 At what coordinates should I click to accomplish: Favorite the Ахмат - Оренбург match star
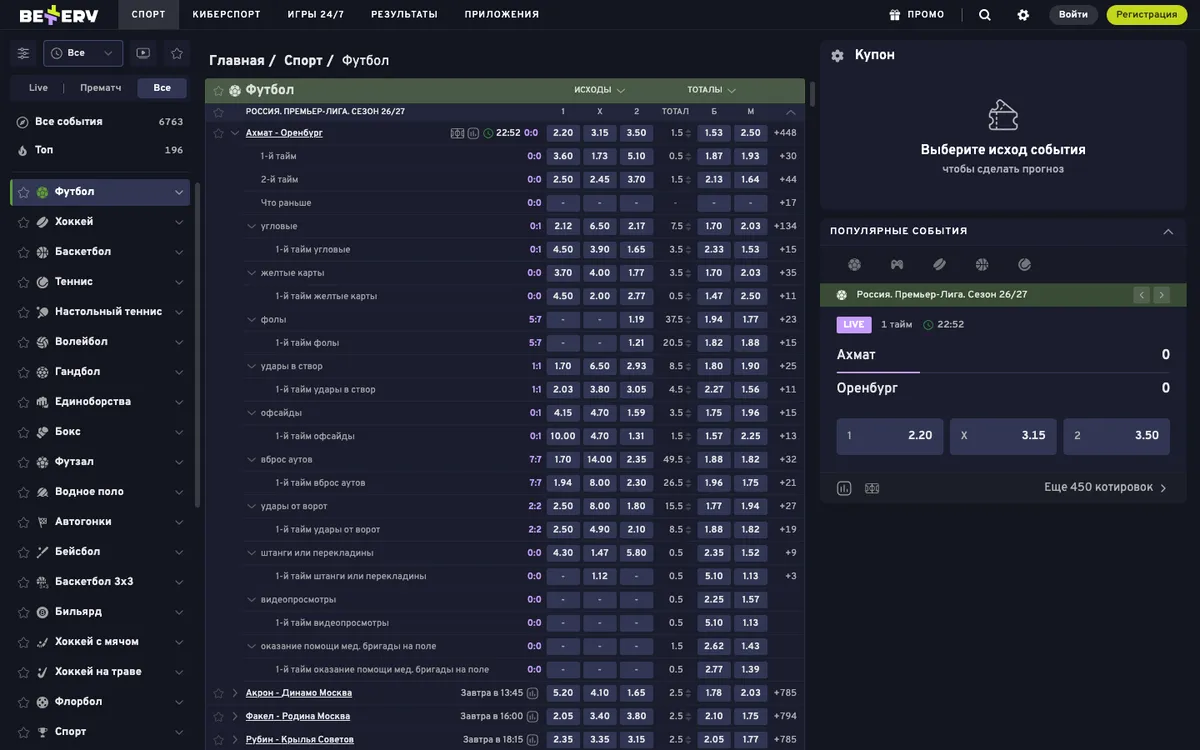[218, 133]
